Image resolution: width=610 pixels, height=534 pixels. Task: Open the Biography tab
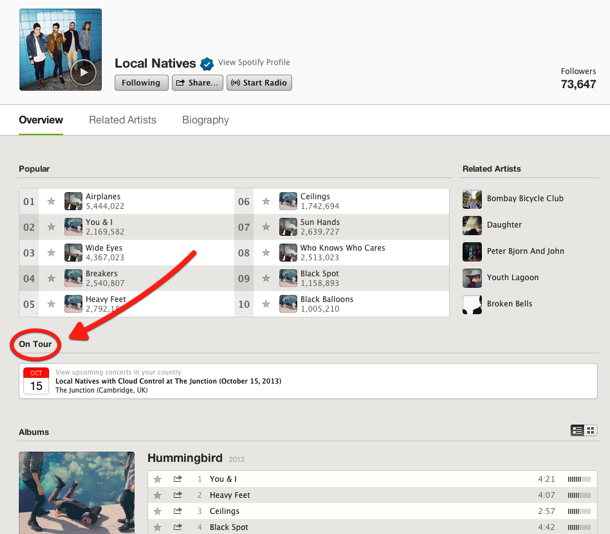pyautogui.click(x=205, y=120)
